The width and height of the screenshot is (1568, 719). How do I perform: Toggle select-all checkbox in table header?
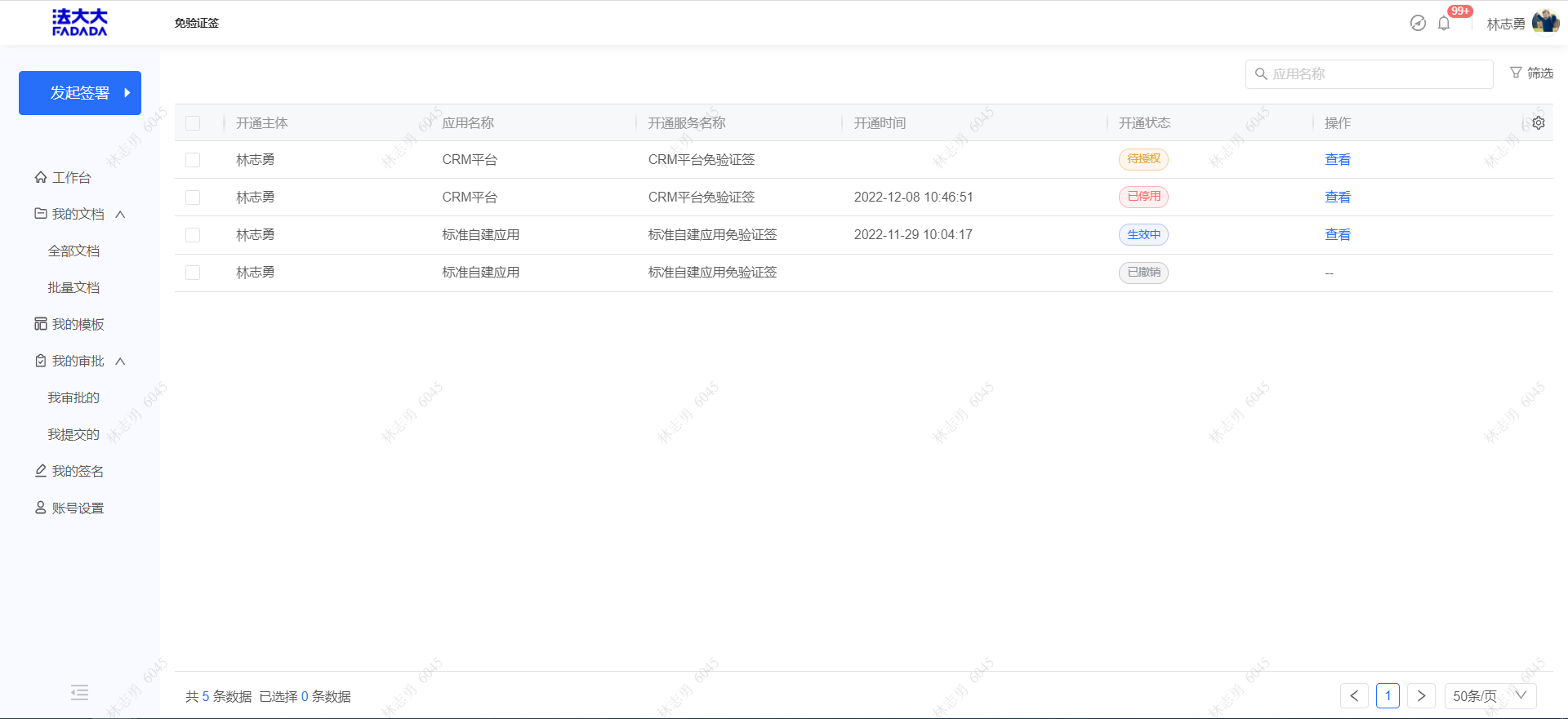tap(193, 123)
